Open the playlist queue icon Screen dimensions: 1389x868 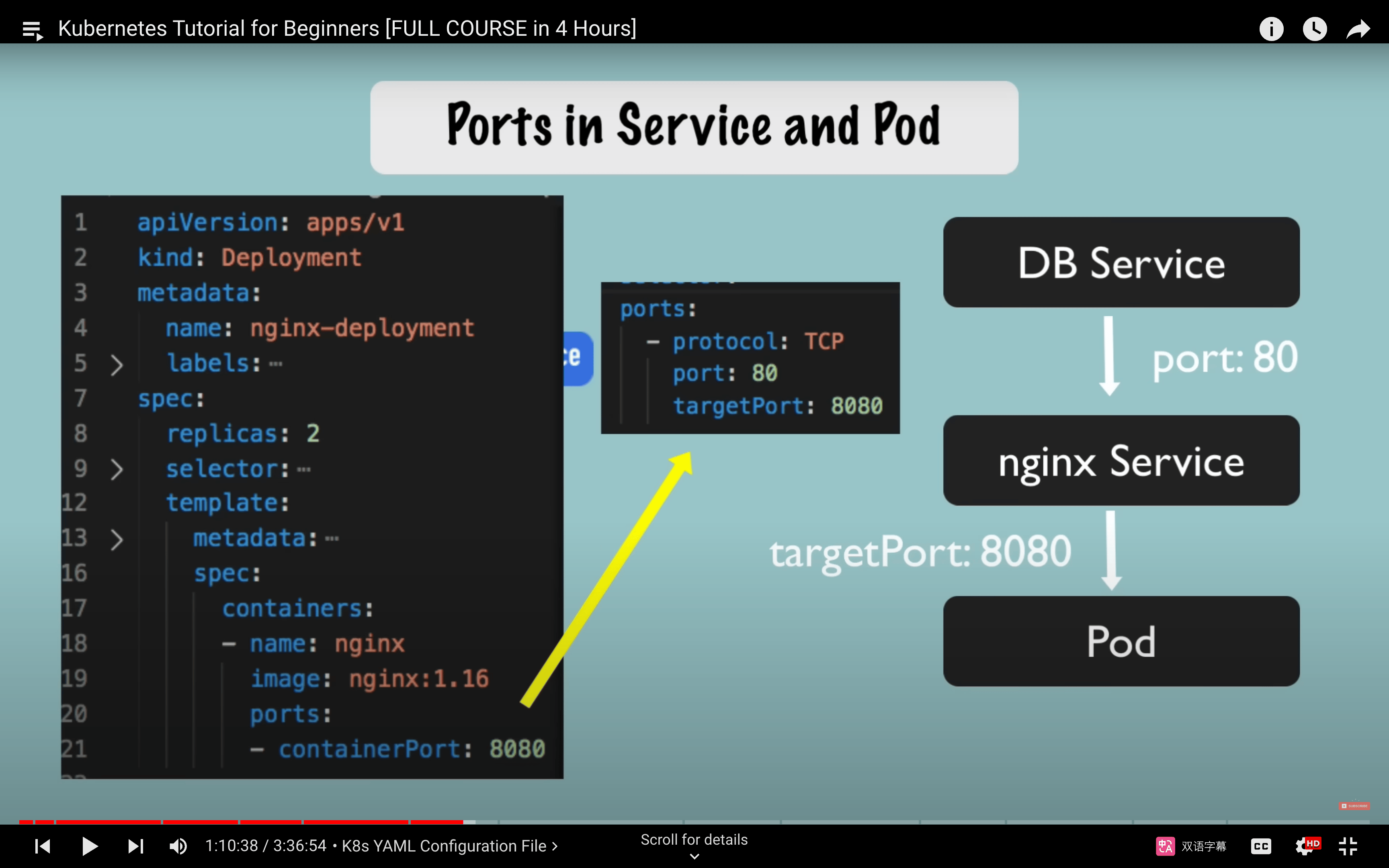[33, 29]
